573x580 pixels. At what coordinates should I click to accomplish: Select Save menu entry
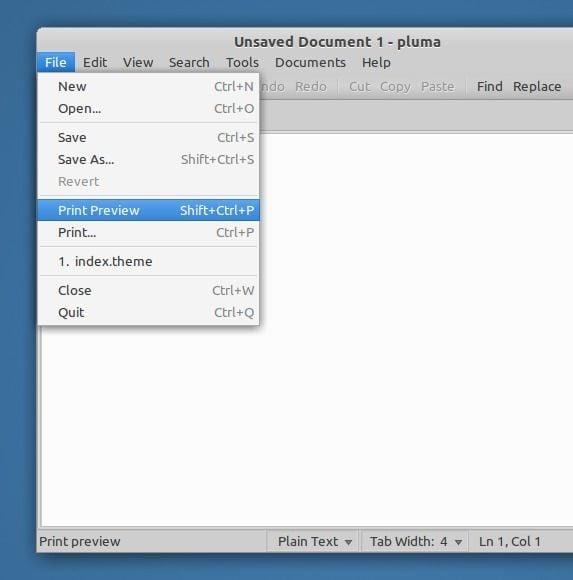click(148, 138)
